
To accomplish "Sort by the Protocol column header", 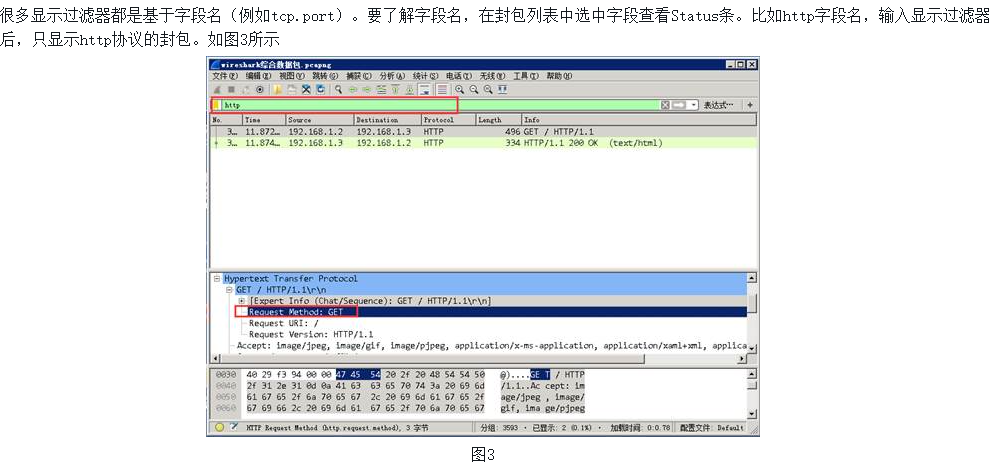I will 448,120.
